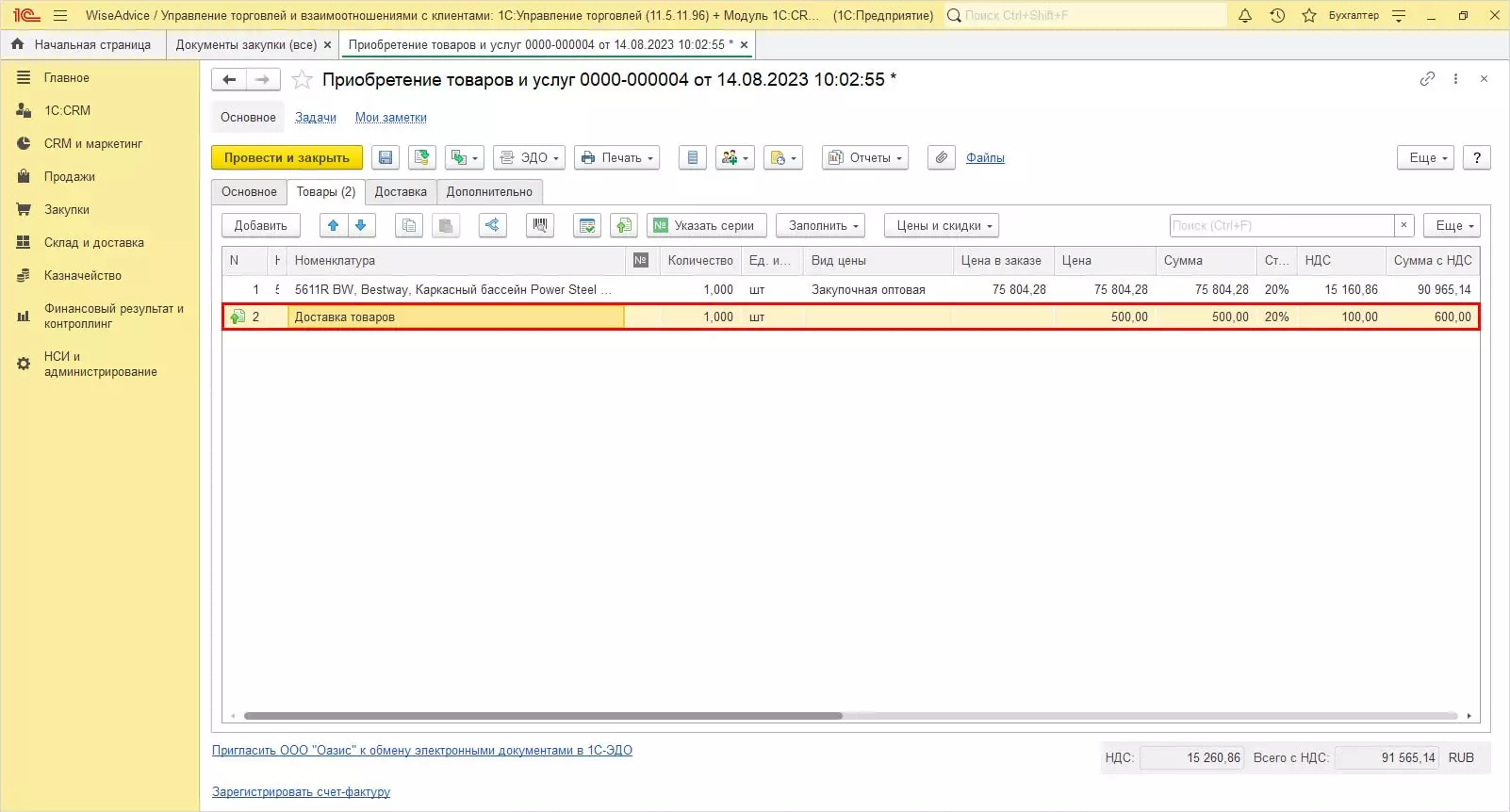Open the Закупки section in the sidebar
1510x812 pixels.
click(66, 209)
